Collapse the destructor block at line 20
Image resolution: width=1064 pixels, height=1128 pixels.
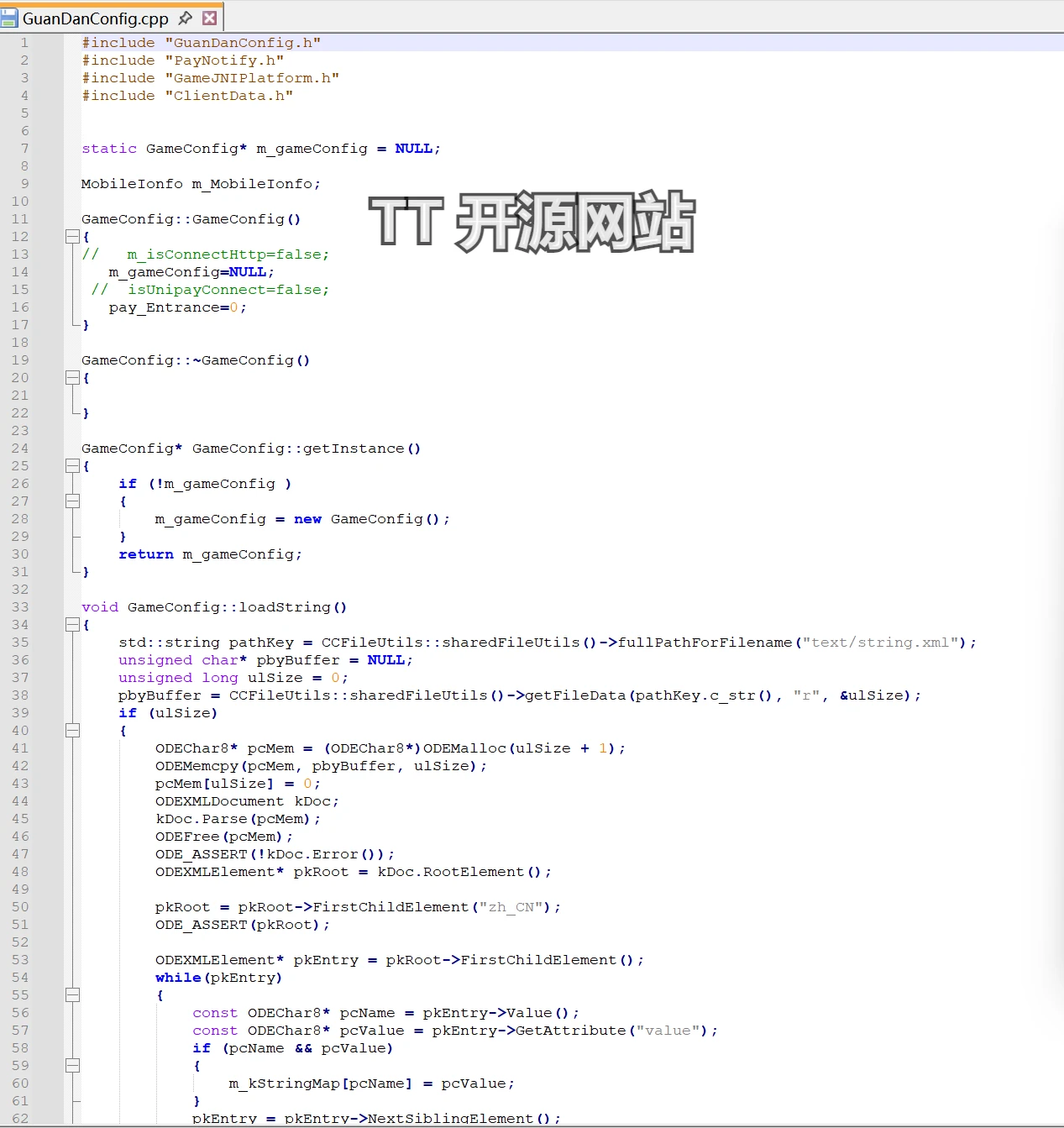72,378
